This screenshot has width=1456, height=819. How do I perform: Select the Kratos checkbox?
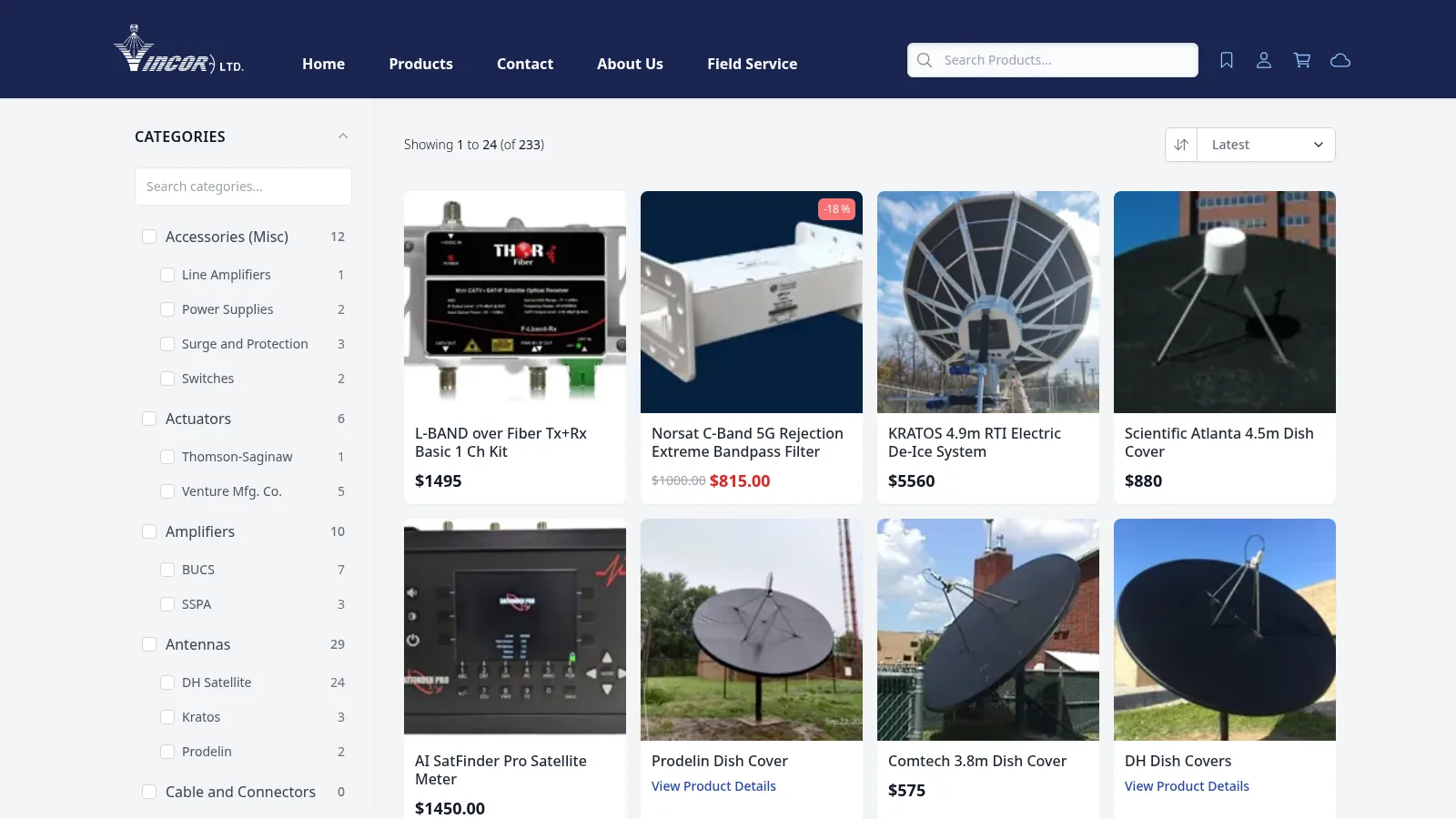(x=167, y=717)
